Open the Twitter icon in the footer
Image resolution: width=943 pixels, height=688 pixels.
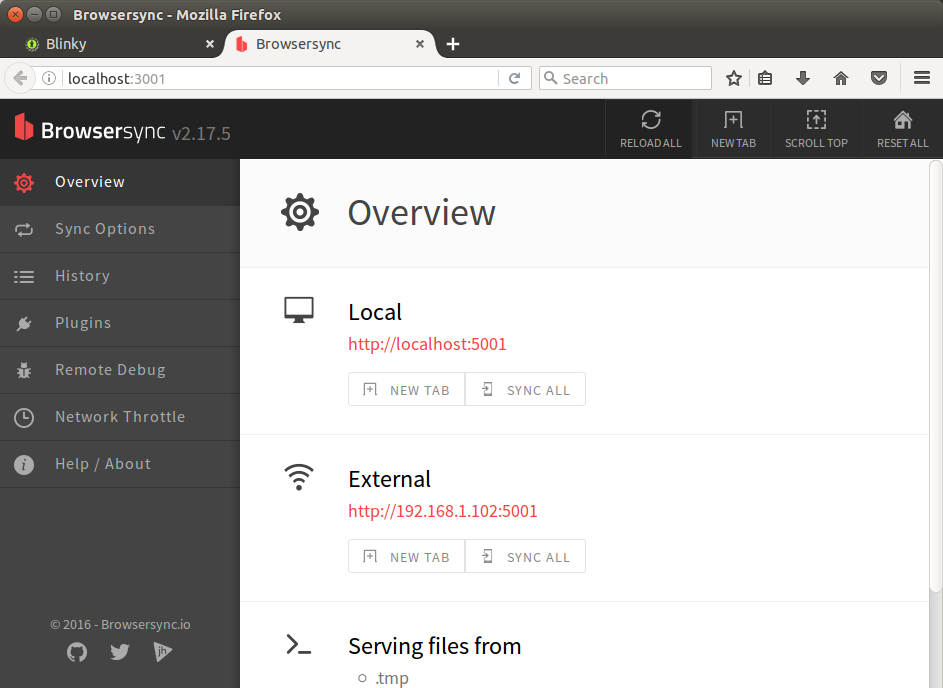[120, 652]
